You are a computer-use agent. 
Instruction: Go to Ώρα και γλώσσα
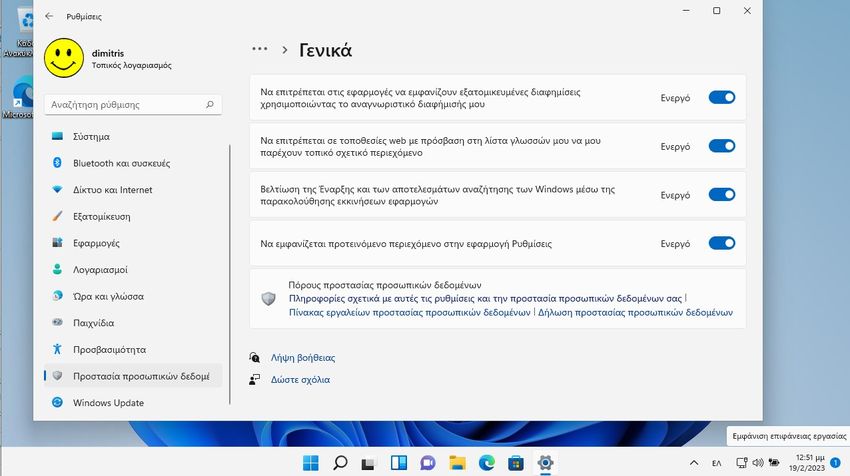tap(133, 295)
